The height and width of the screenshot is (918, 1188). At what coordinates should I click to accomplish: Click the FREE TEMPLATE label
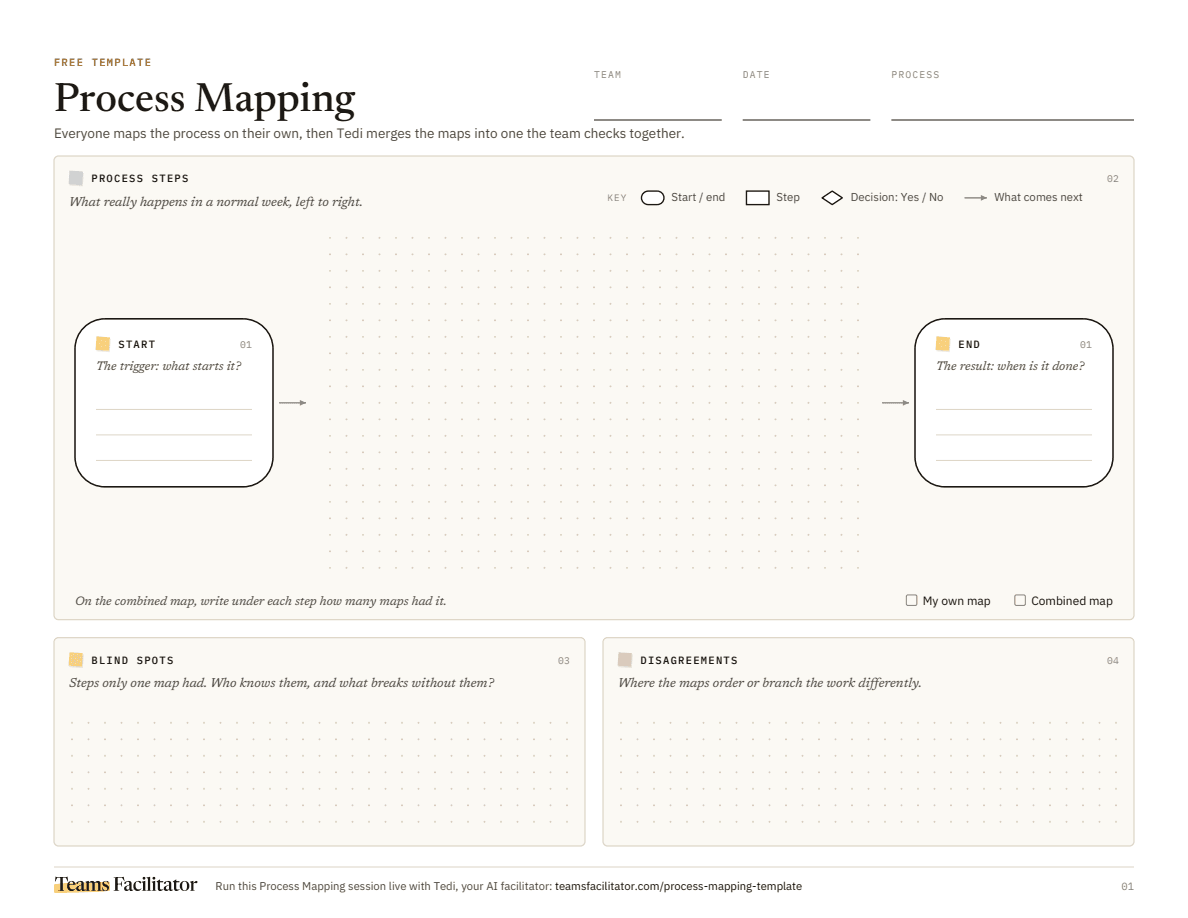(102, 62)
